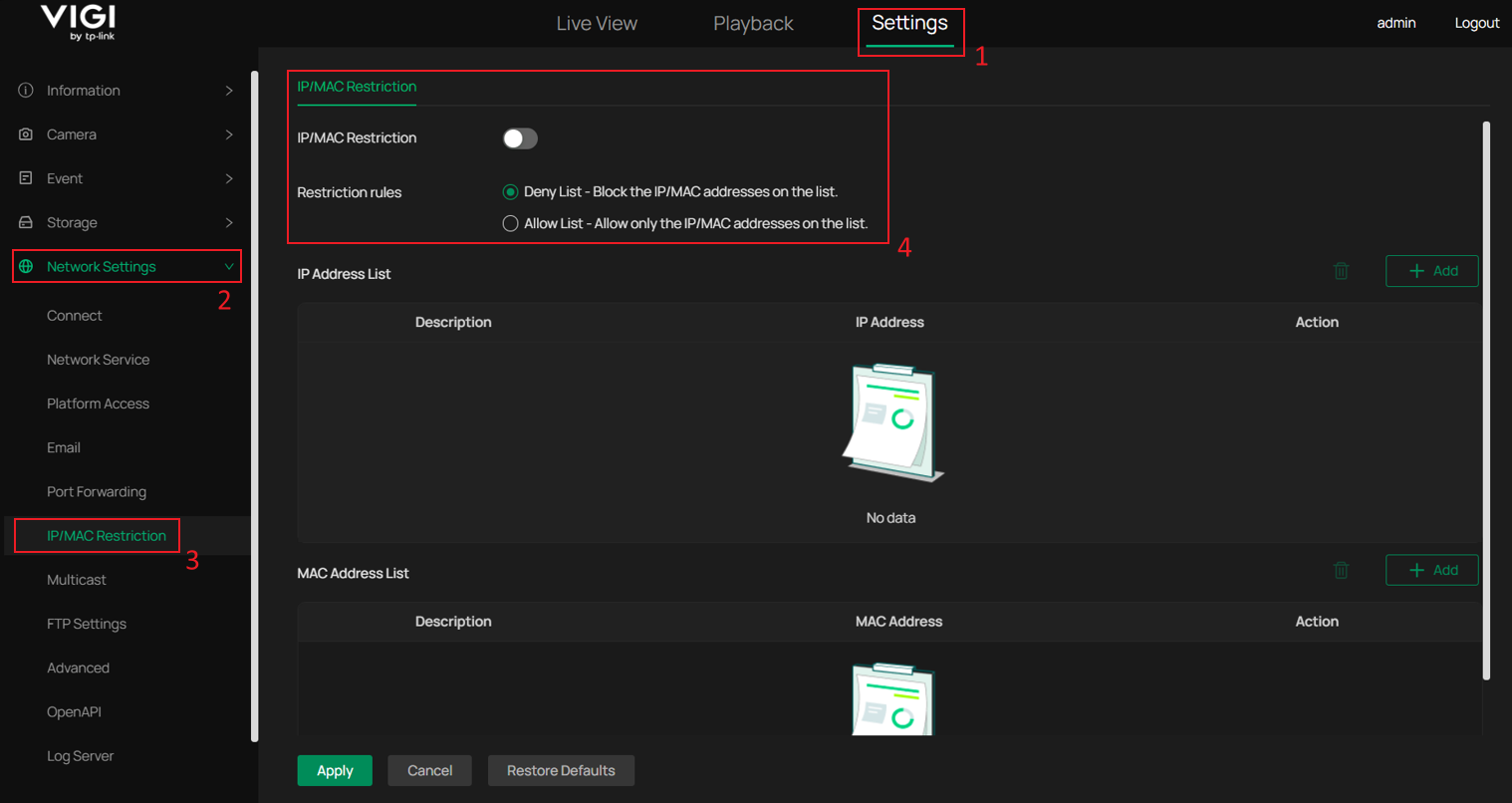Click trash icon for IP Address List
Image resolution: width=1512 pixels, height=803 pixels.
(x=1342, y=271)
